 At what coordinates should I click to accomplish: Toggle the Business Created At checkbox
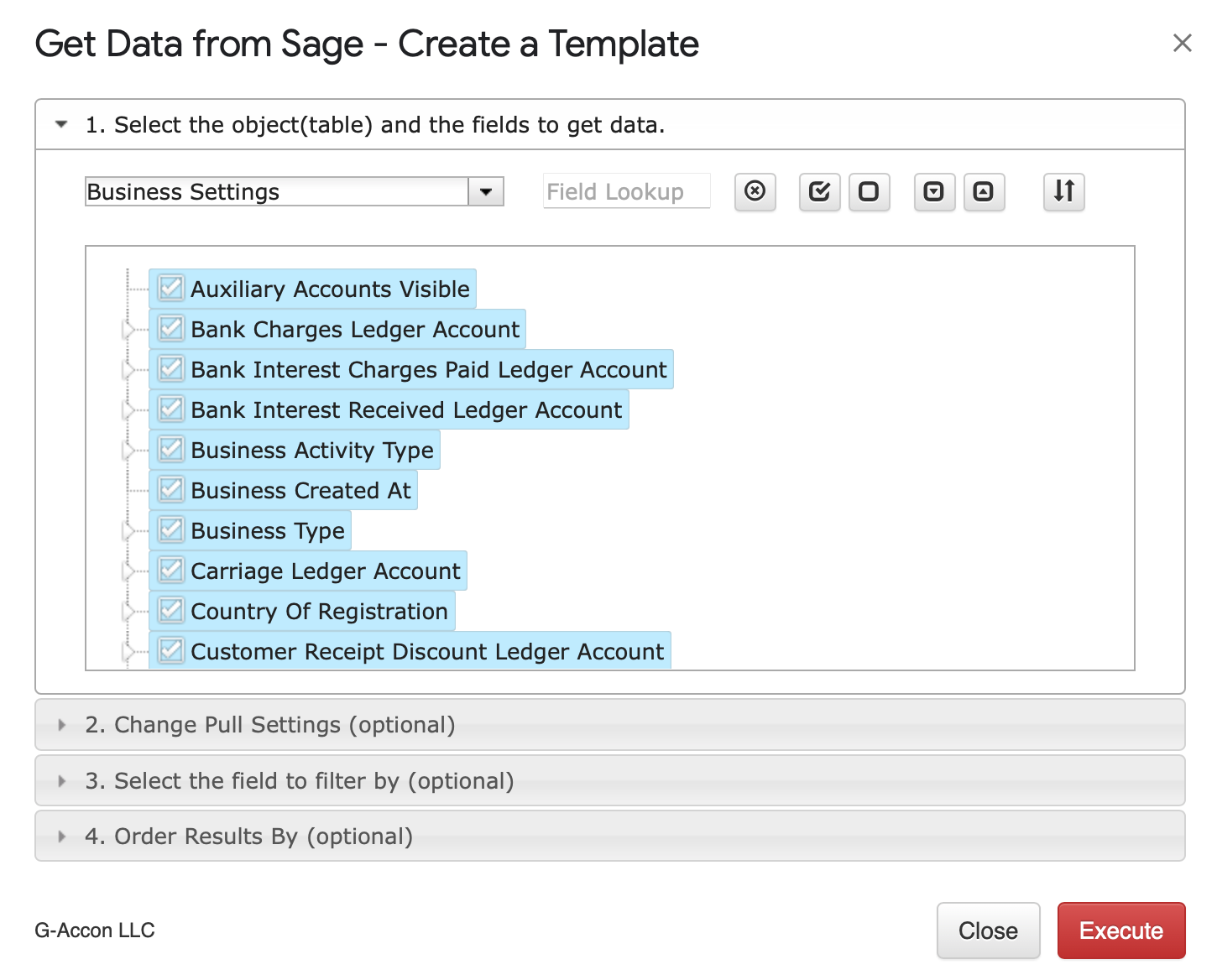[171, 490]
